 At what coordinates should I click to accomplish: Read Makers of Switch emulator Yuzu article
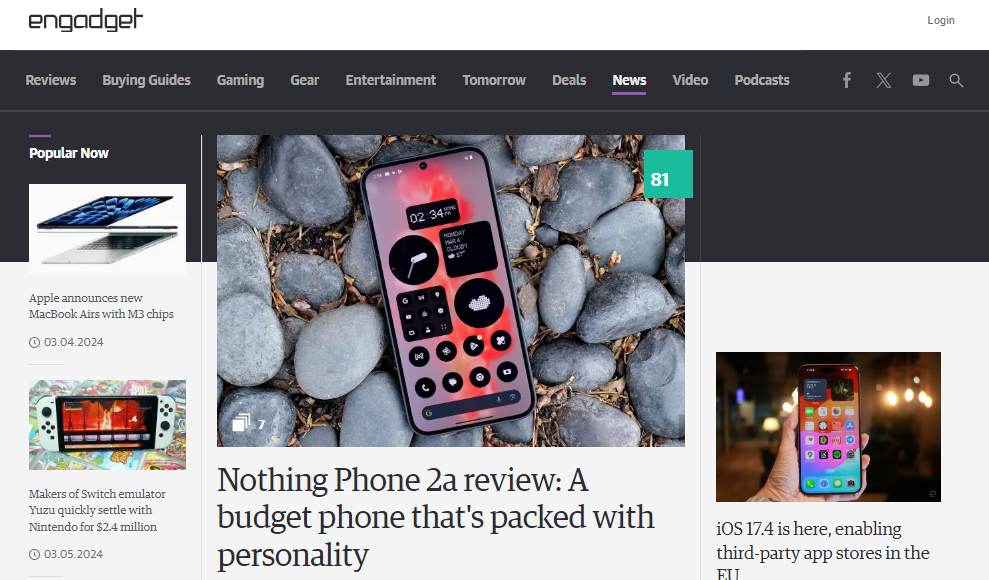(97, 510)
